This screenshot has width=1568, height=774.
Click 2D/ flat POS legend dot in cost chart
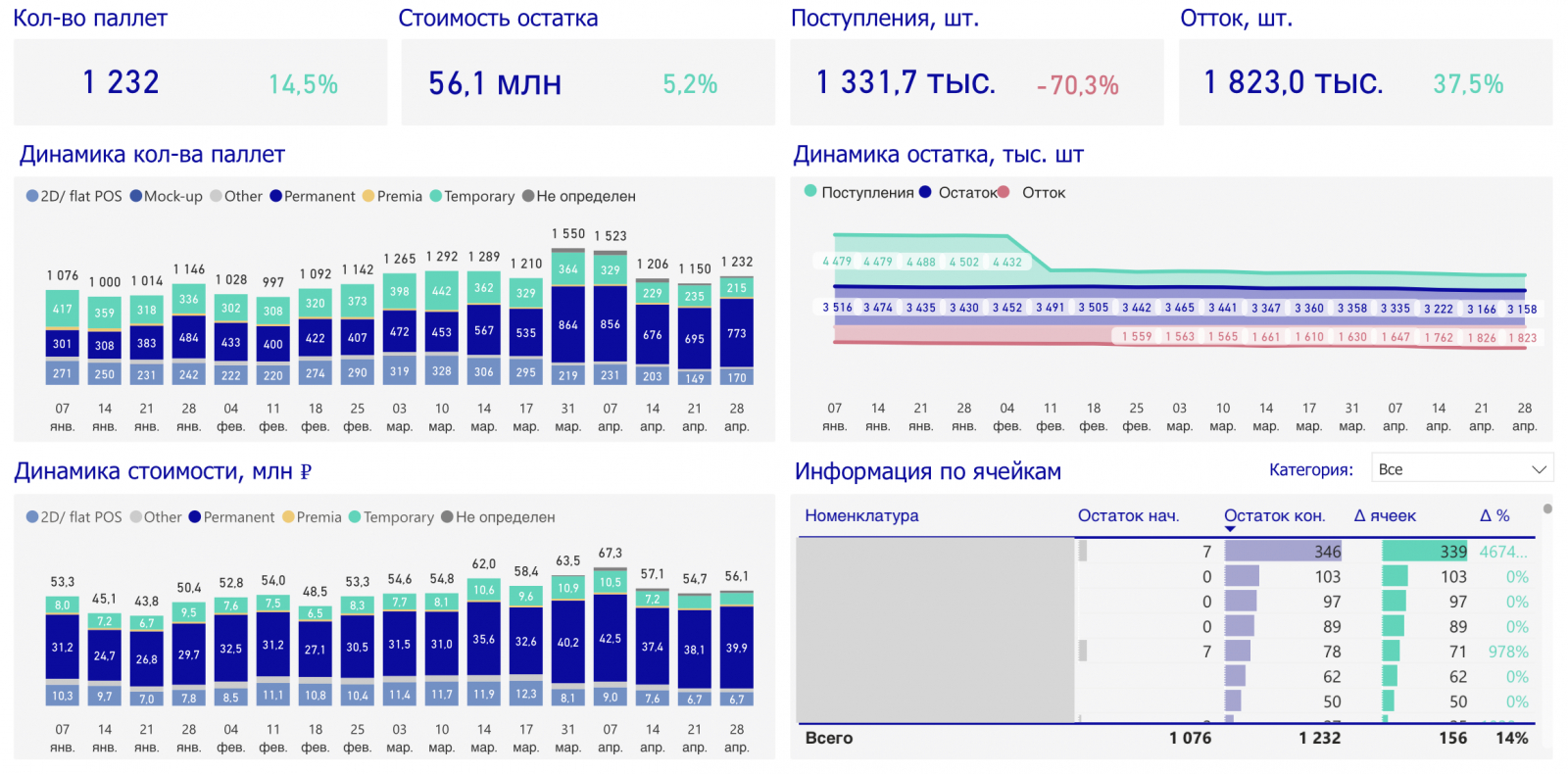(x=32, y=516)
